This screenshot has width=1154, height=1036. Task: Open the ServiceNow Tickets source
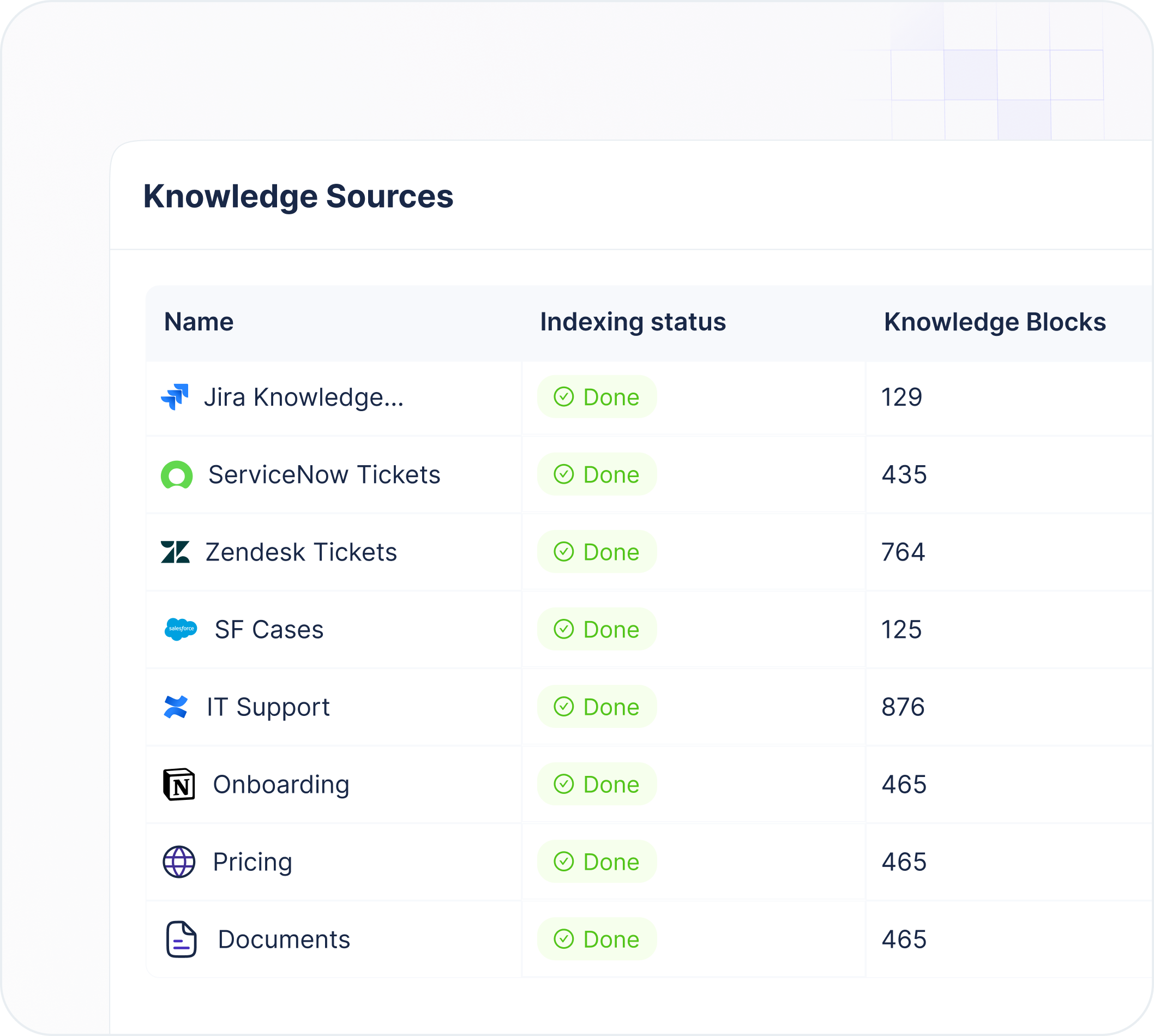(324, 475)
